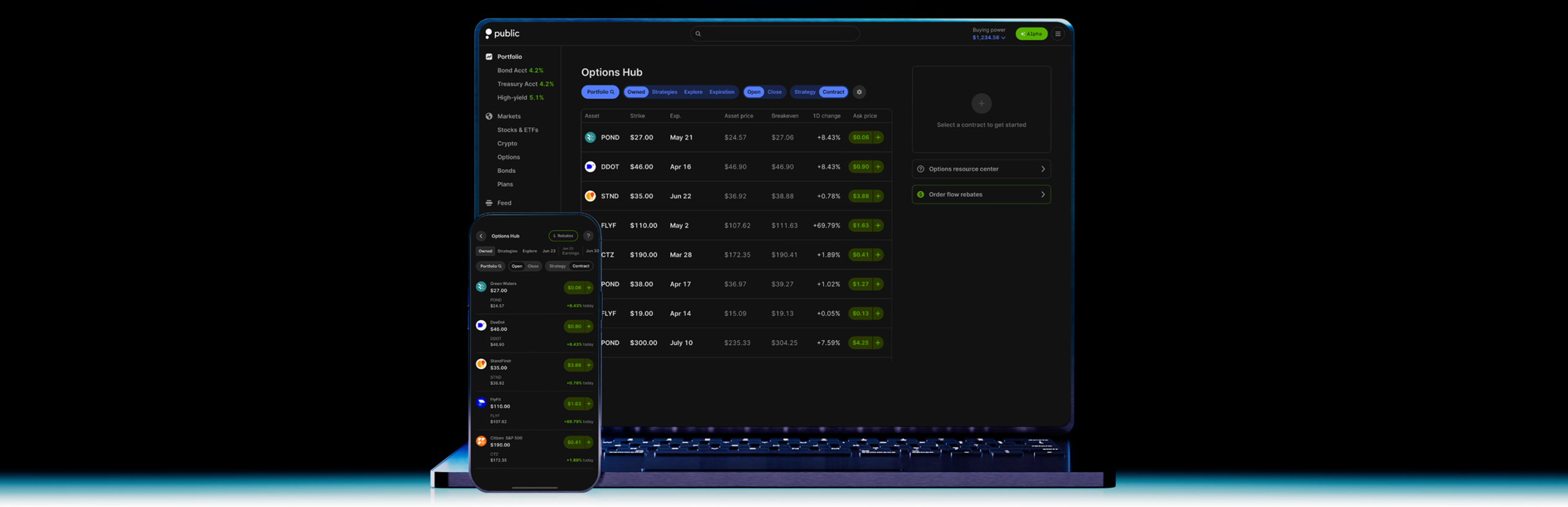This screenshot has width=1568, height=507.
Task: Open the Options Hub settings gear
Action: tap(859, 92)
